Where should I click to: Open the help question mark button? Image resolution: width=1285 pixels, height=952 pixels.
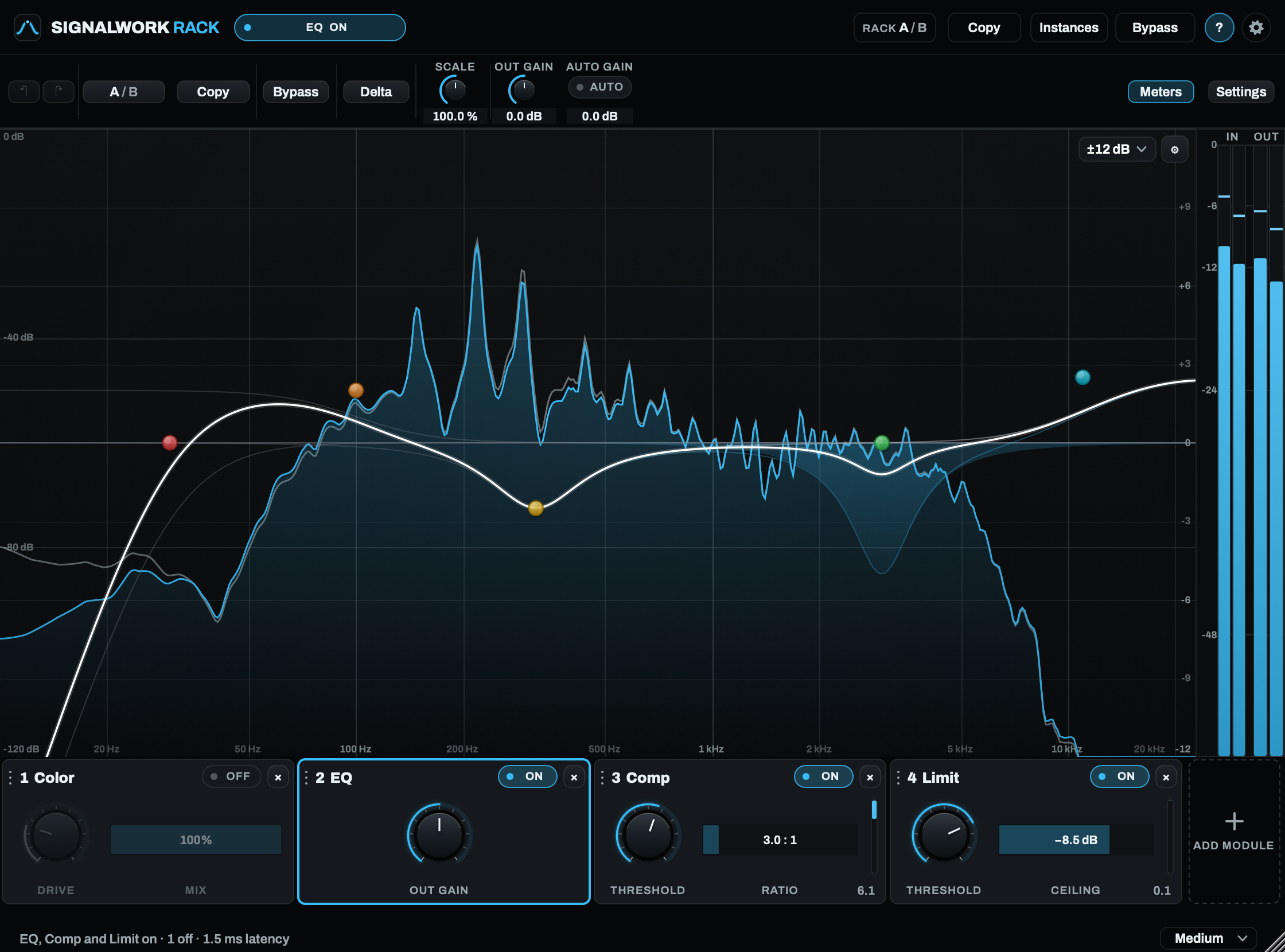[1218, 28]
